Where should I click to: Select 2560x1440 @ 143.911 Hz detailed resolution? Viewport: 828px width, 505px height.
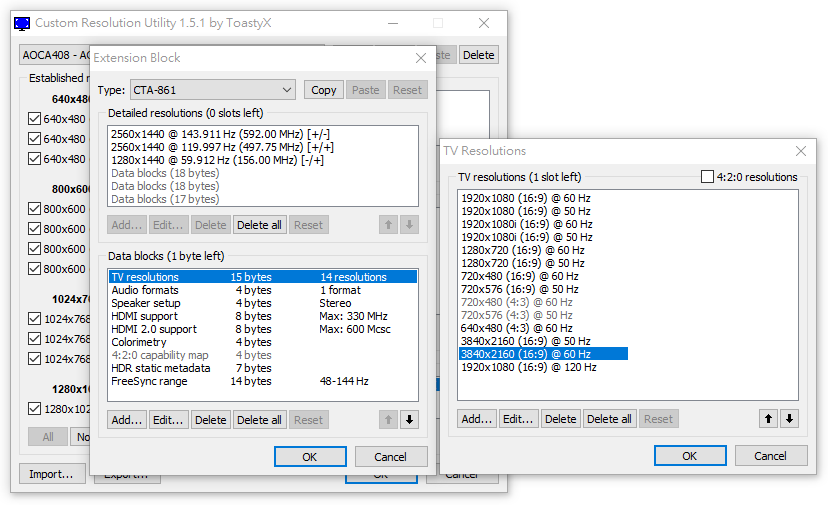pyautogui.click(x=220, y=134)
